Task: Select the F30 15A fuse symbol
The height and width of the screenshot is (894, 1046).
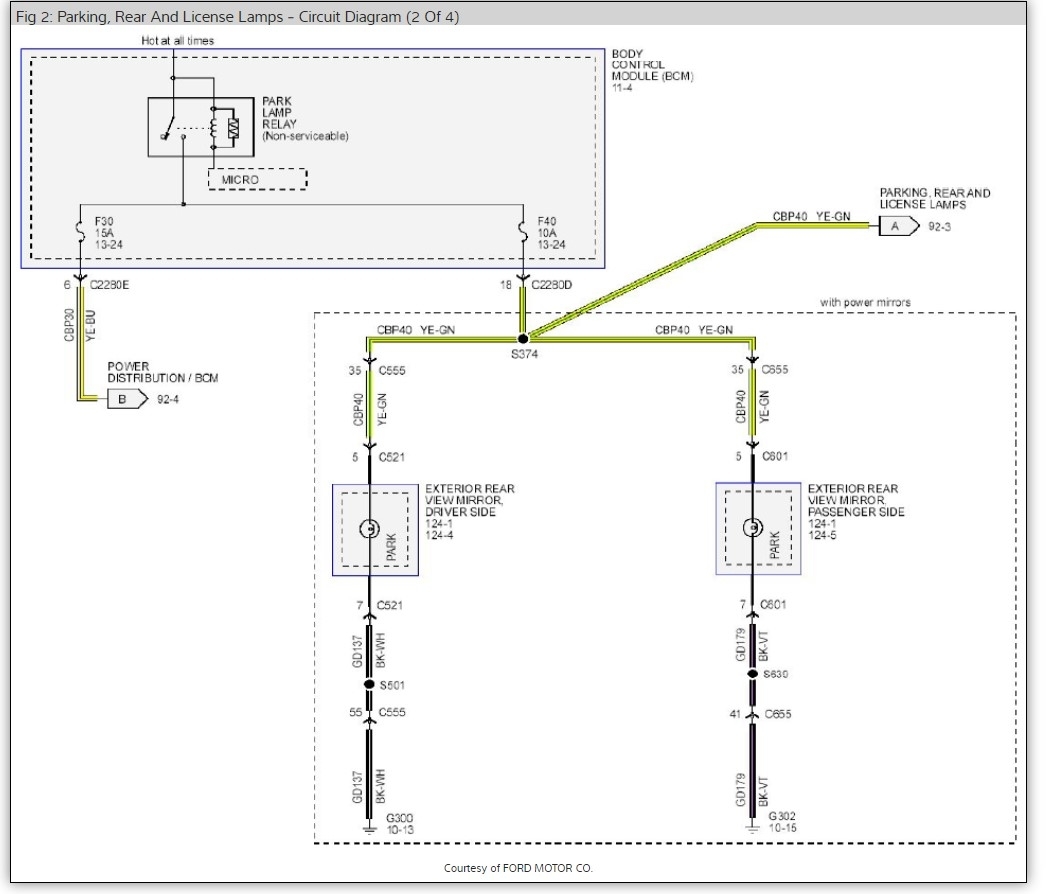Action: point(80,233)
